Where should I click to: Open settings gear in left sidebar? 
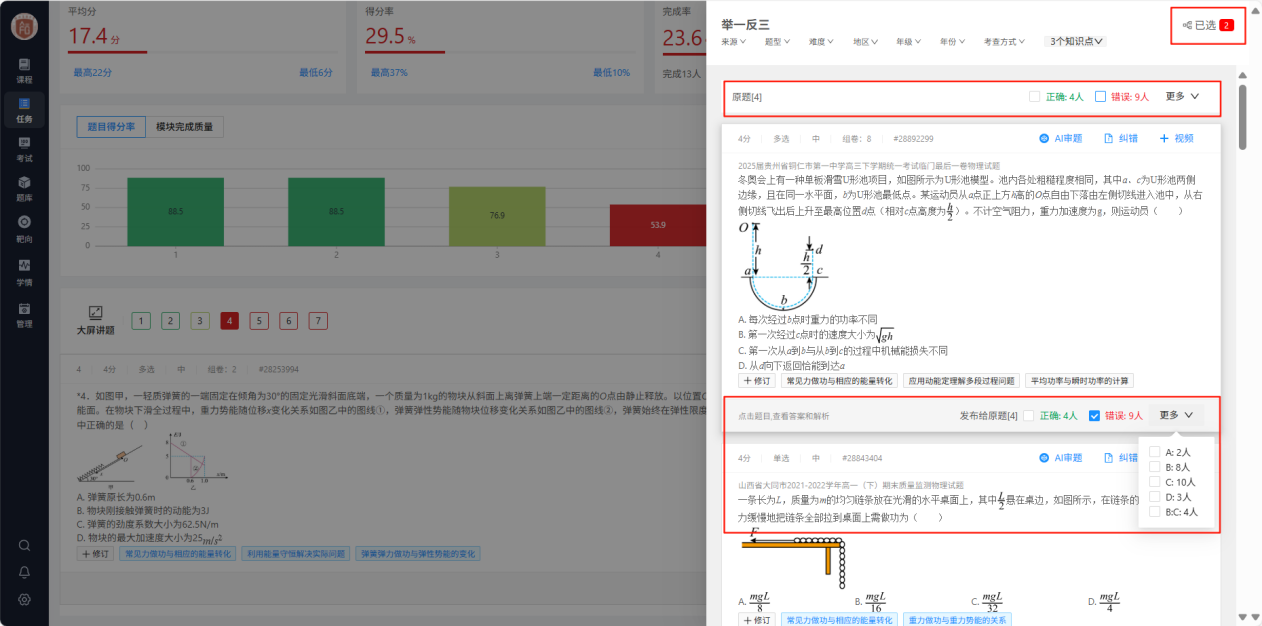(24, 599)
